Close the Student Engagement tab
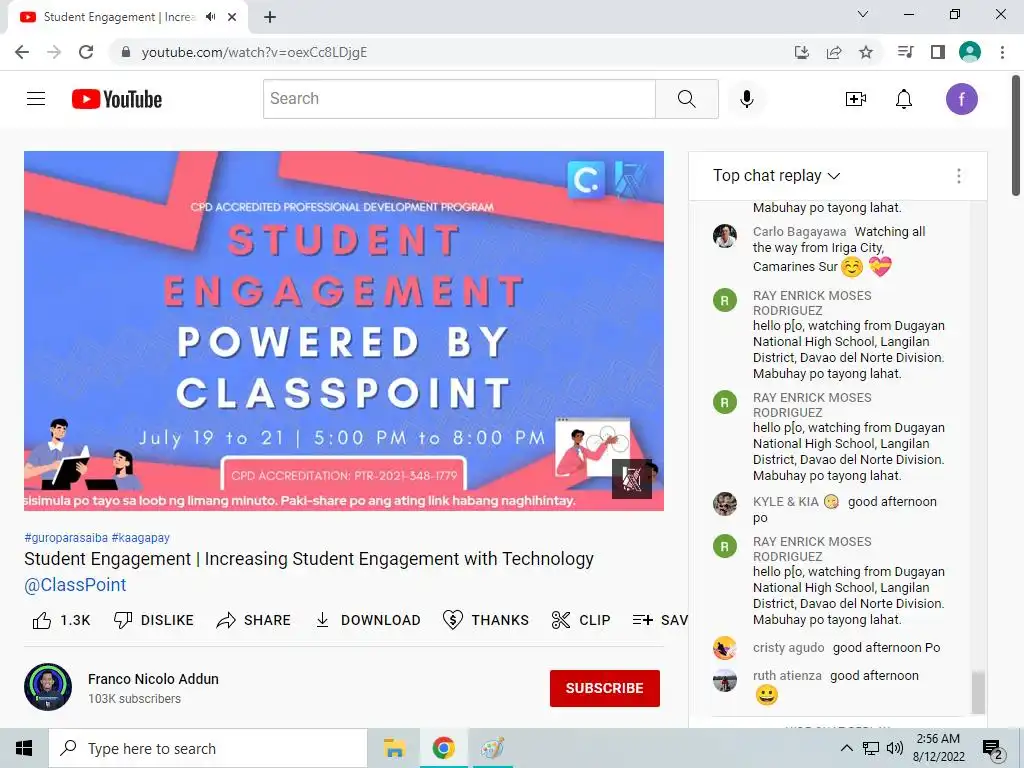 (232, 17)
